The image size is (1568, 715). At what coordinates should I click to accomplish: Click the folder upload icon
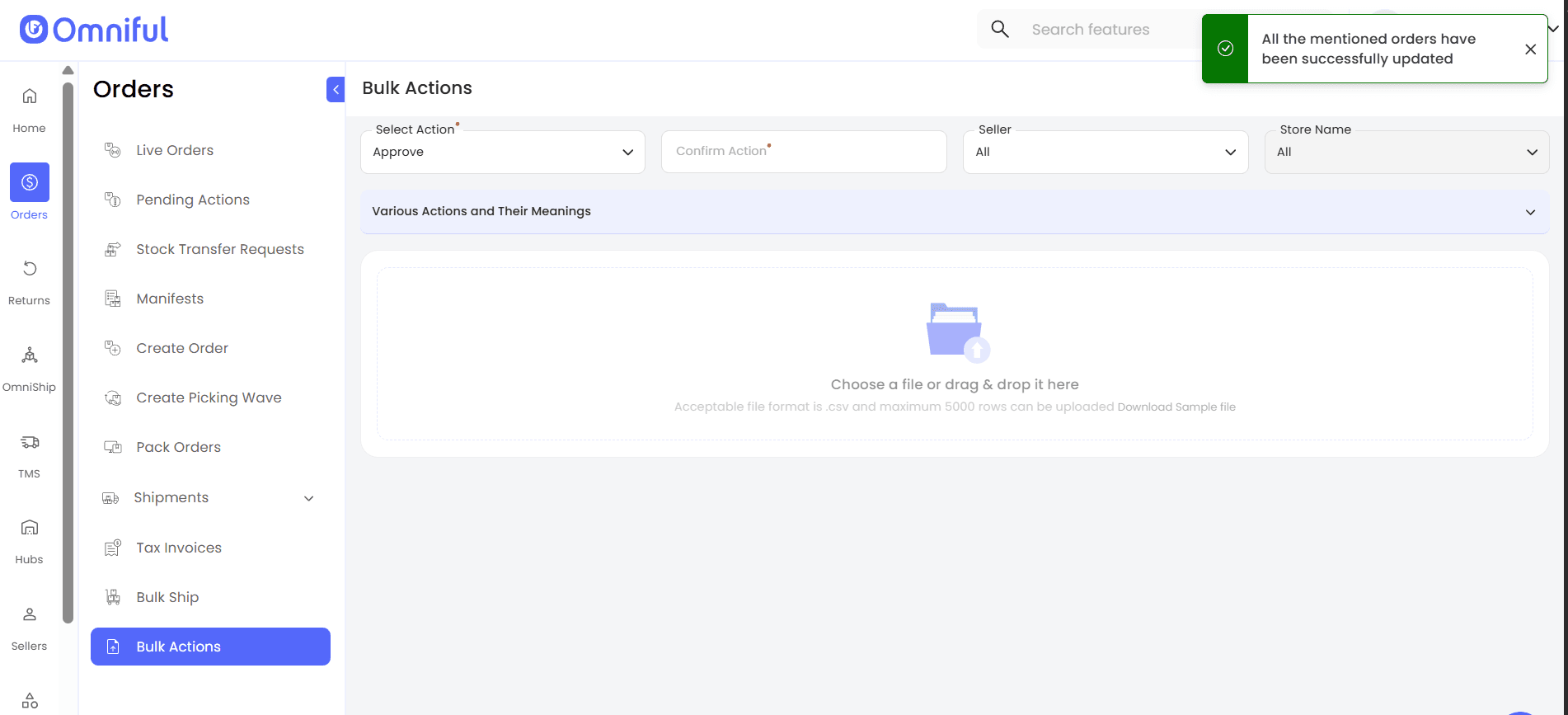pyautogui.click(x=956, y=332)
